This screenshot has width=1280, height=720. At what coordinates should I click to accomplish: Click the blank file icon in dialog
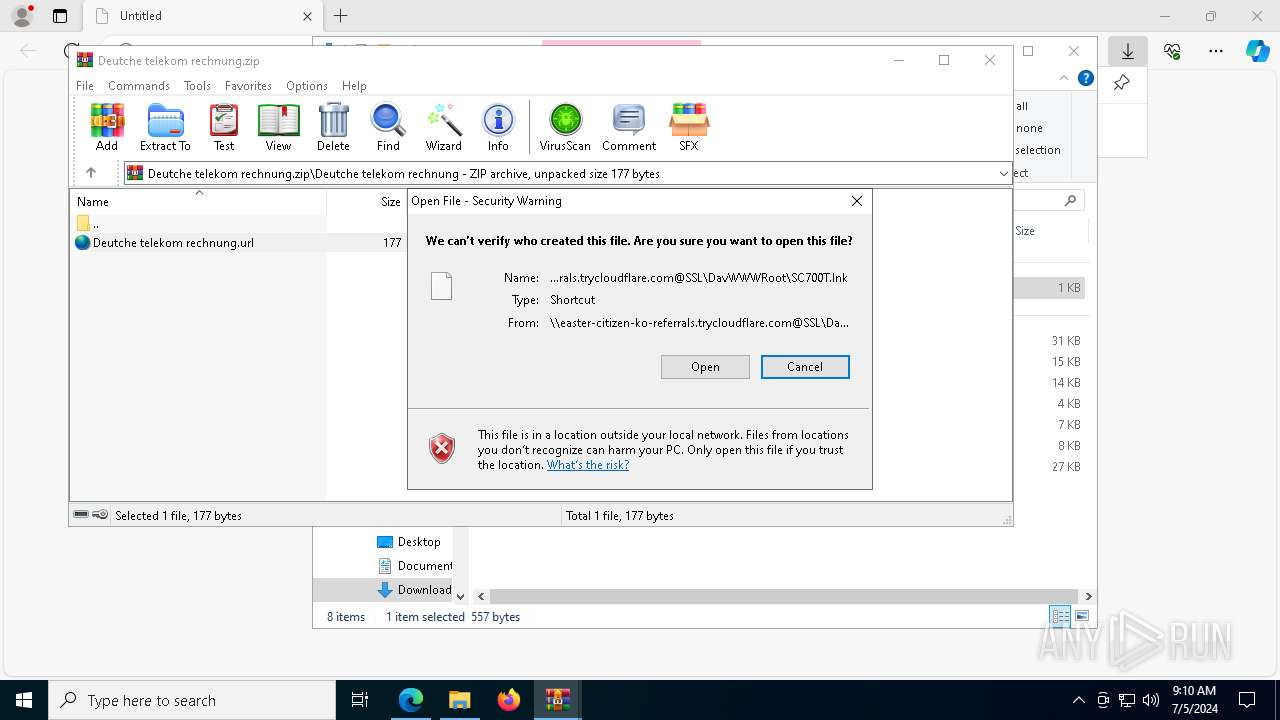(441, 286)
